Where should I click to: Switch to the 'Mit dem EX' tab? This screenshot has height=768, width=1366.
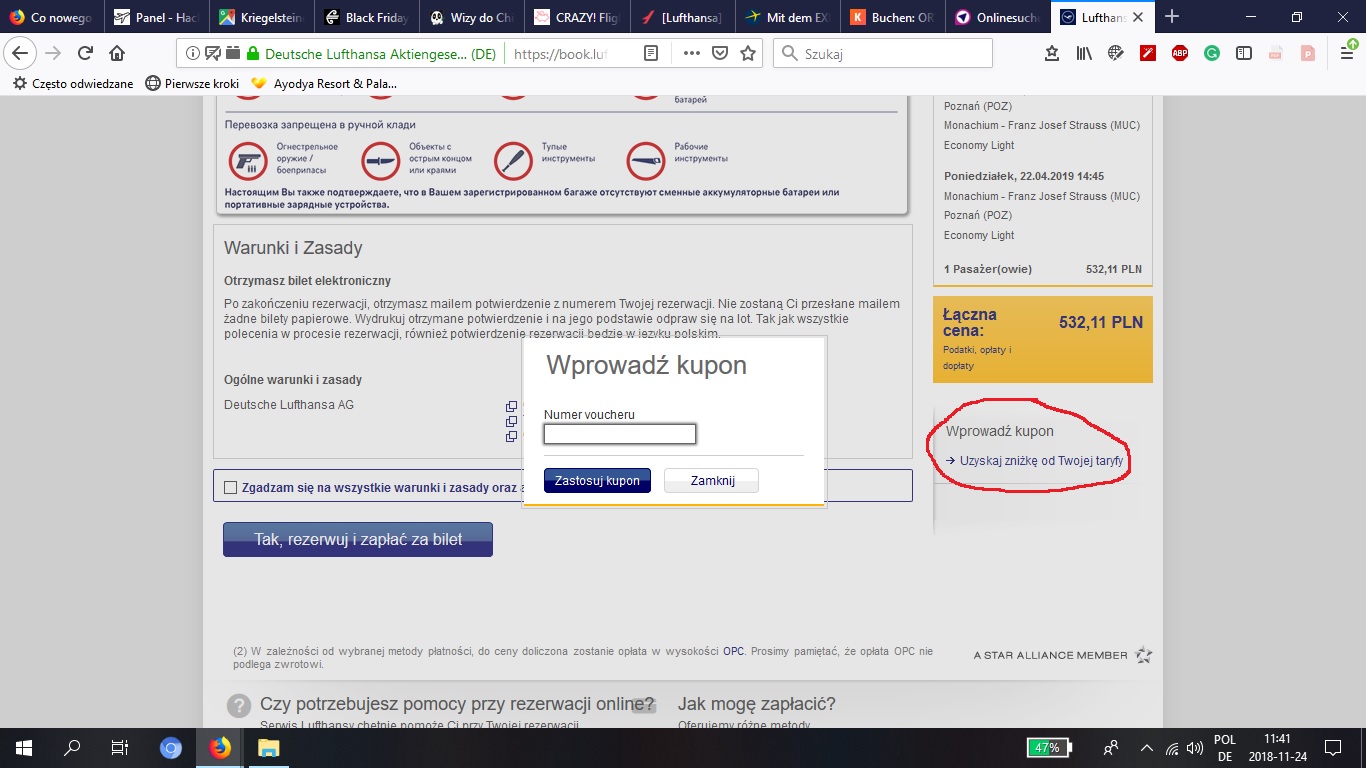click(787, 17)
